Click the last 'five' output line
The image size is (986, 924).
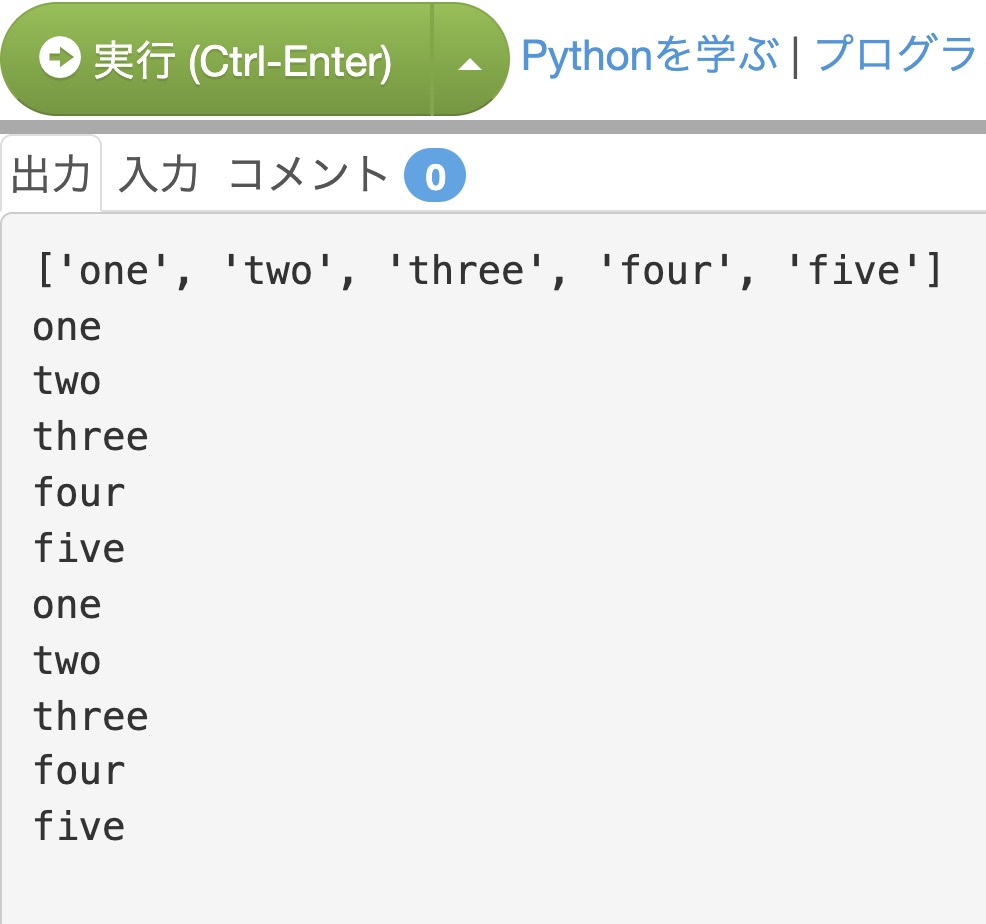tap(79, 827)
